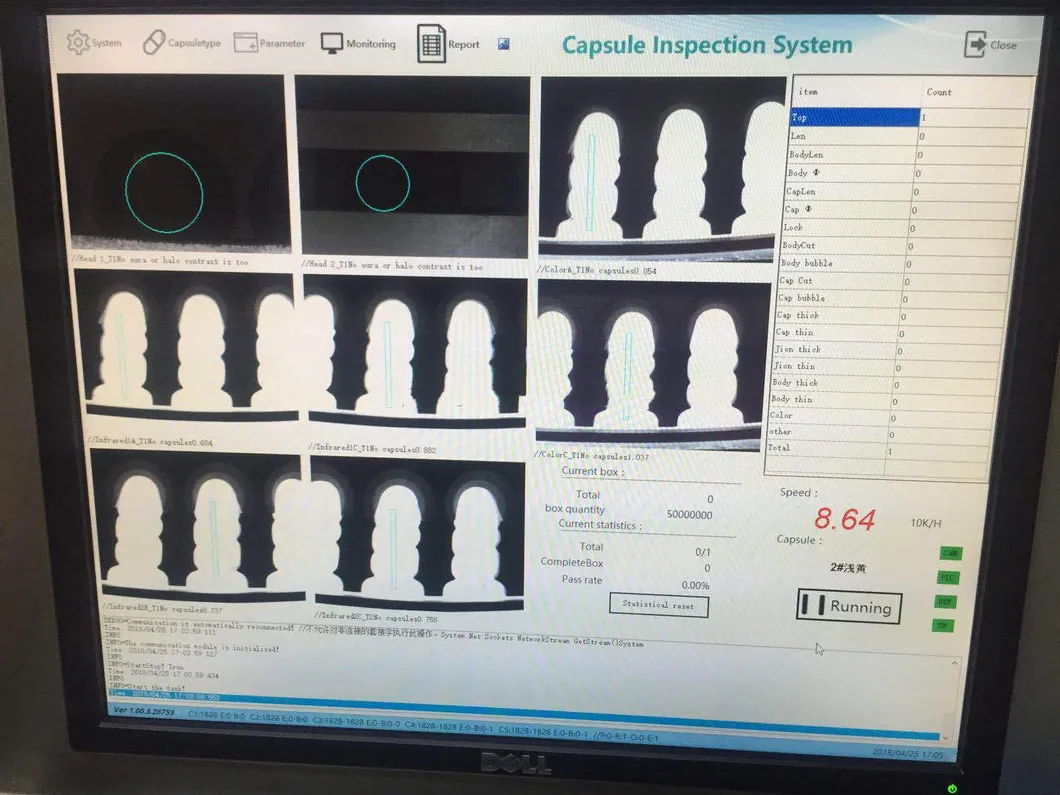The width and height of the screenshot is (1060, 795).
Task: Click the small image icon beside Report
Action: click(x=503, y=44)
